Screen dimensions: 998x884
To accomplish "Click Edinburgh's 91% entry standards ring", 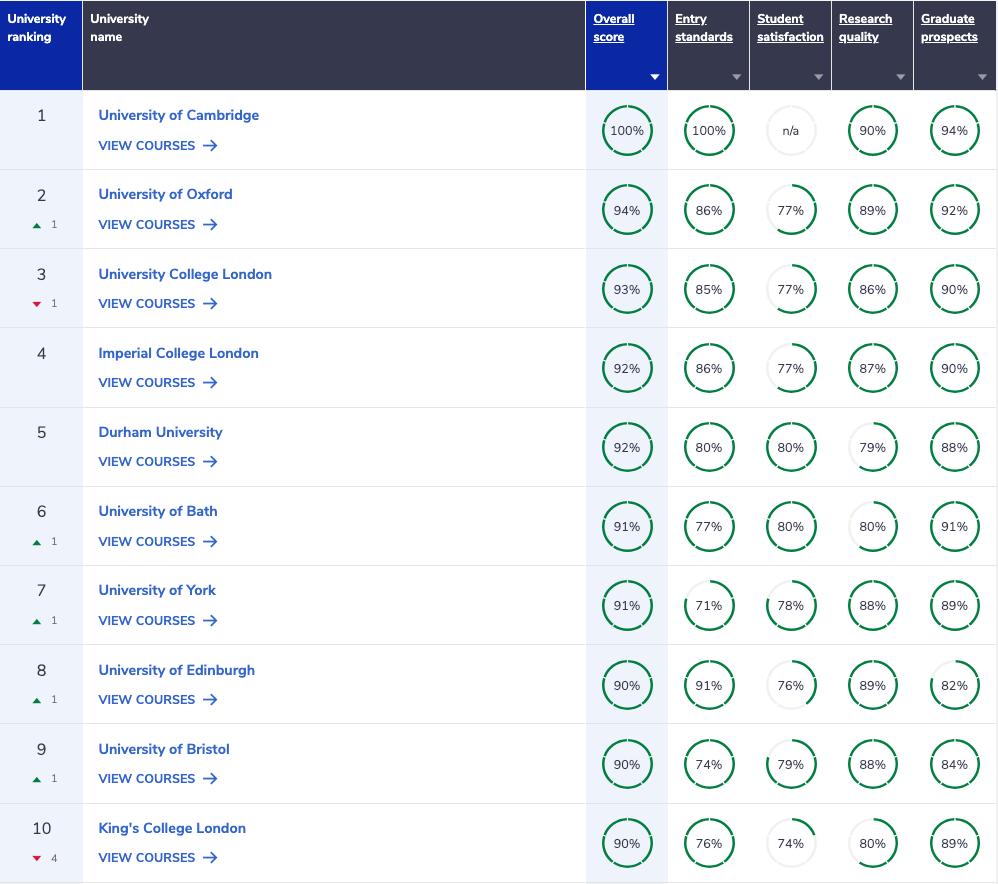I will click(709, 685).
